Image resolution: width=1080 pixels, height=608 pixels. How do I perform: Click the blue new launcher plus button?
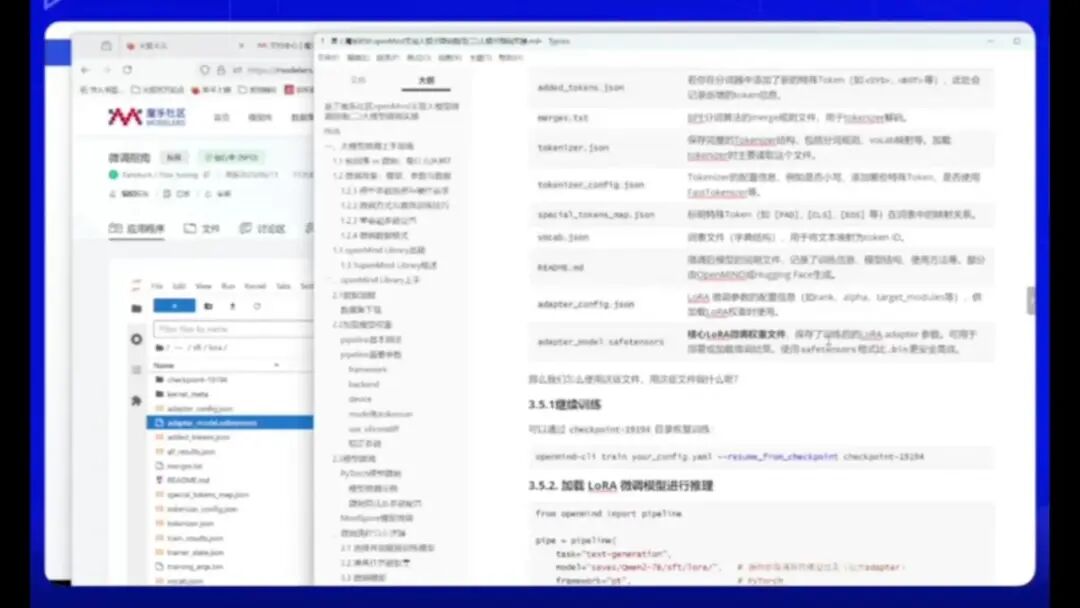pyautogui.click(x=174, y=306)
